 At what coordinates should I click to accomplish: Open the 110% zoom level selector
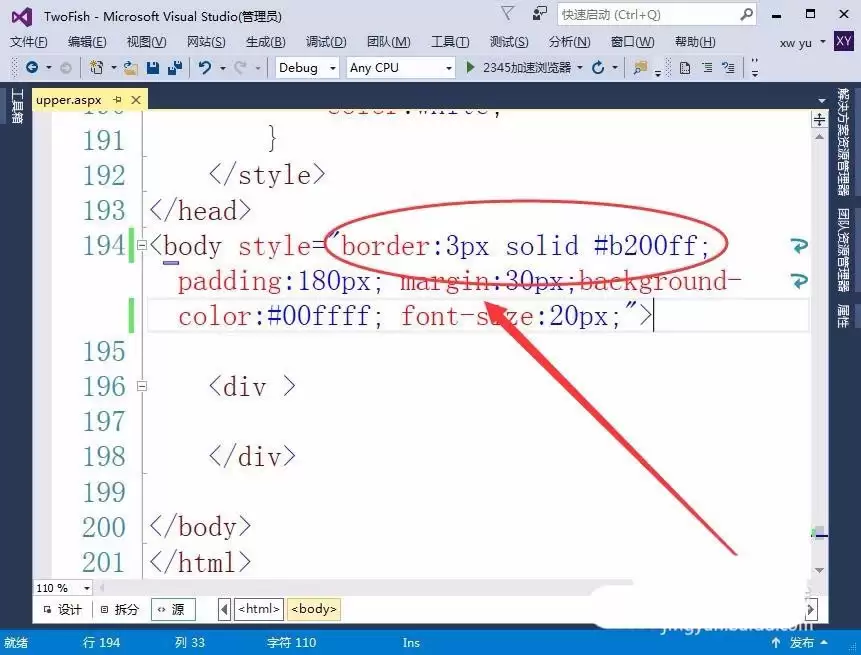[60, 588]
